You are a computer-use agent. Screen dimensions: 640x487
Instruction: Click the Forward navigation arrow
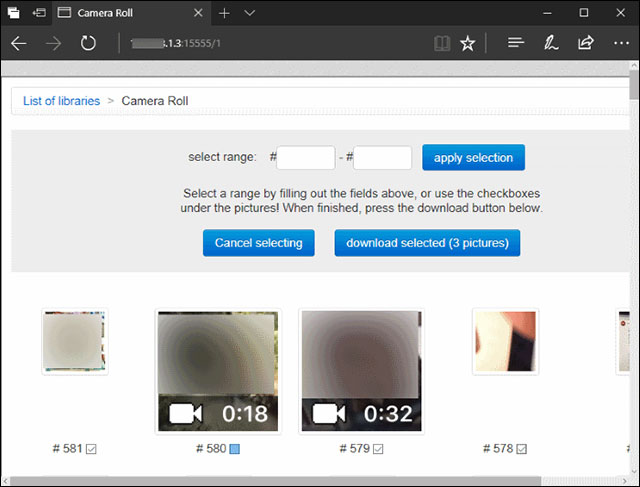pos(53,44)
